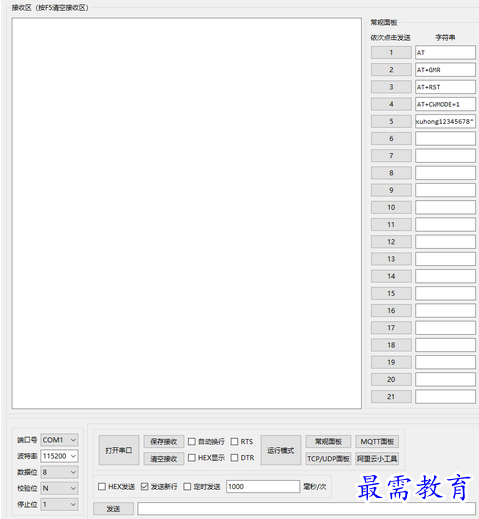Viewport: 479px width, 519px height.
Task: Click the 1000 interval field
Action: tap(263, 486)
